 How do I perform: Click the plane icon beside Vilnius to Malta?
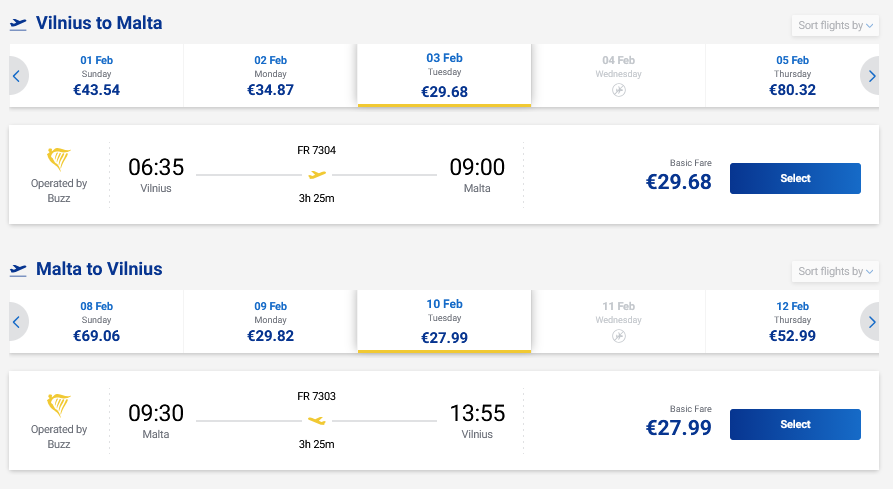click(x=18, y=24)
